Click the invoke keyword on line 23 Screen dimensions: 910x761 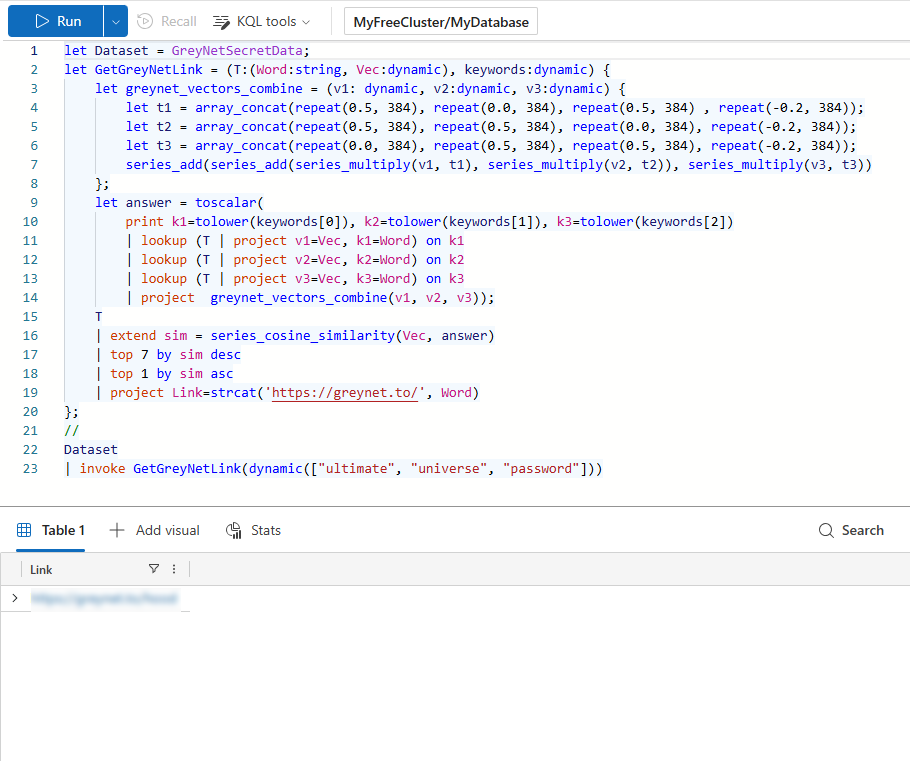pos(102,468)
